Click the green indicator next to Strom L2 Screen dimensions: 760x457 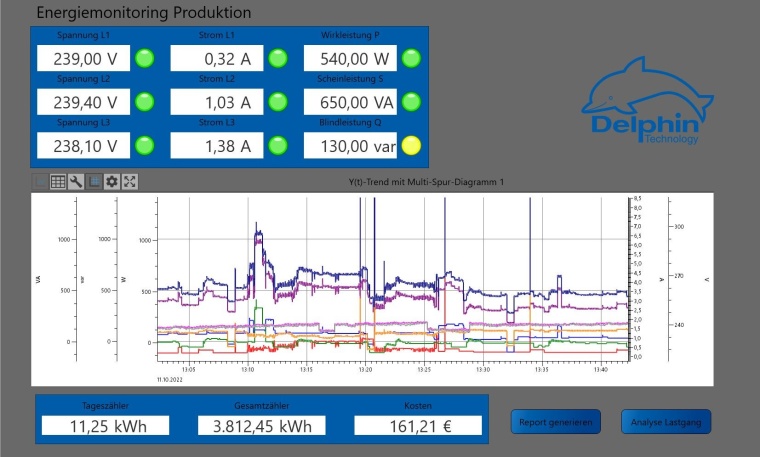(x=278, y=102)
